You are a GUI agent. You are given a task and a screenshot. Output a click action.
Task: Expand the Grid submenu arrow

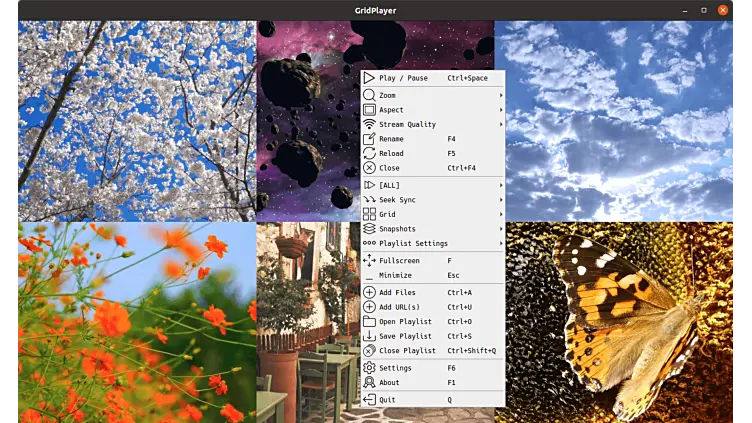click(501, 214)
